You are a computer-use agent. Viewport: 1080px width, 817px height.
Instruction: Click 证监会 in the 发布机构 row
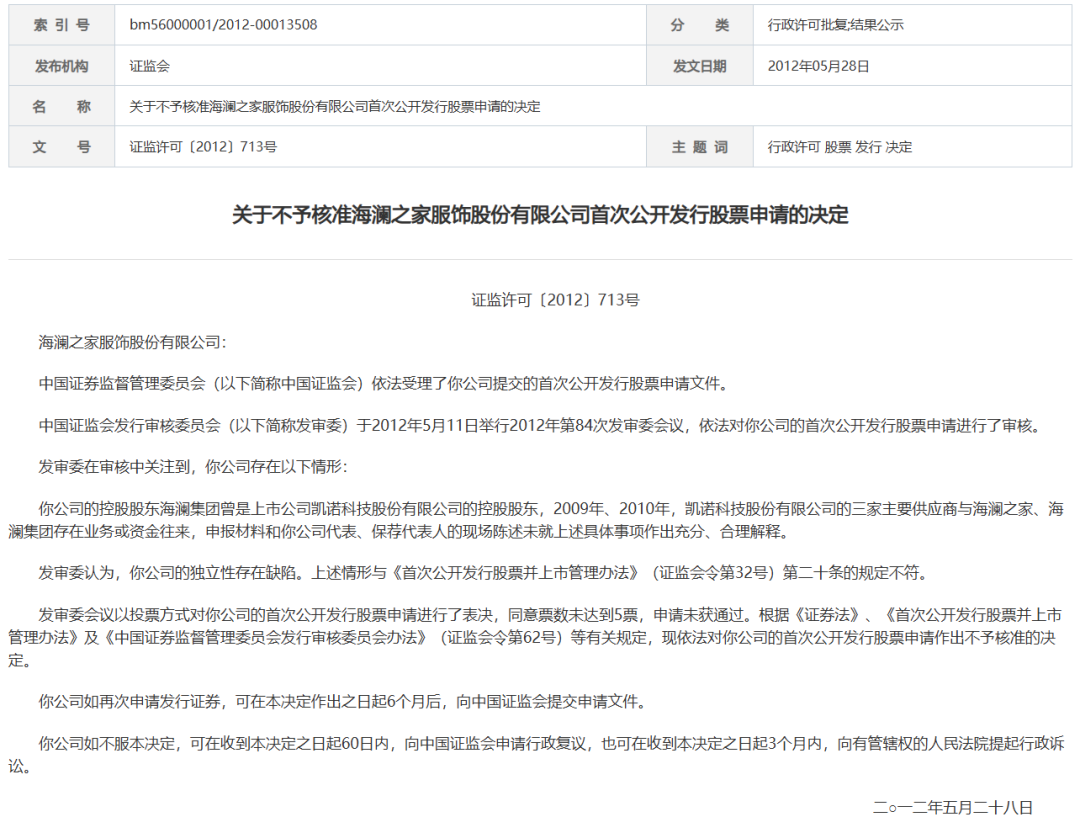[150, 66]
